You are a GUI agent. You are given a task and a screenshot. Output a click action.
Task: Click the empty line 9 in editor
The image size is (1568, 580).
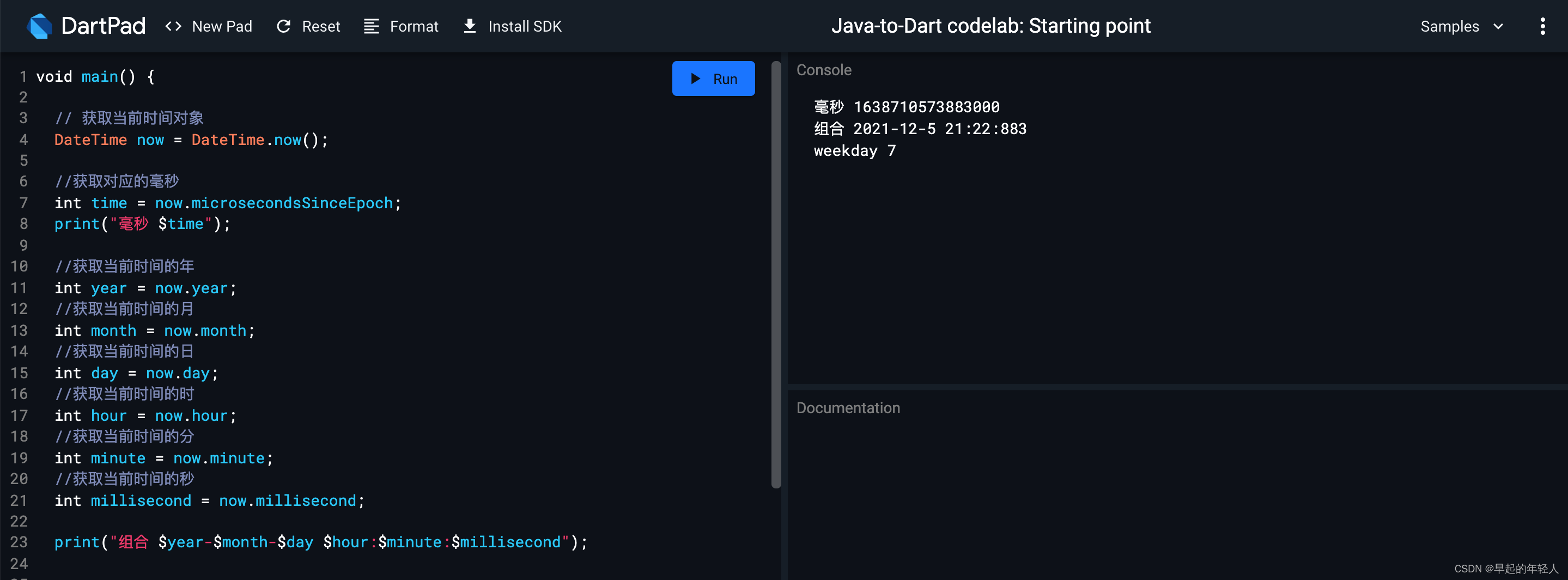[402, 245]
